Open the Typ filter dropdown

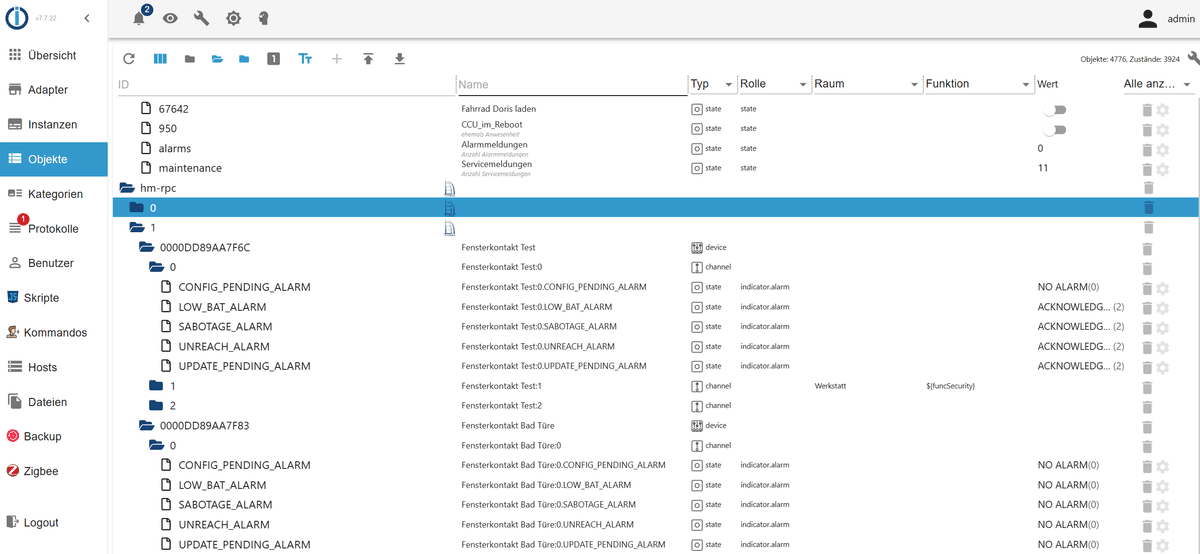712,84
